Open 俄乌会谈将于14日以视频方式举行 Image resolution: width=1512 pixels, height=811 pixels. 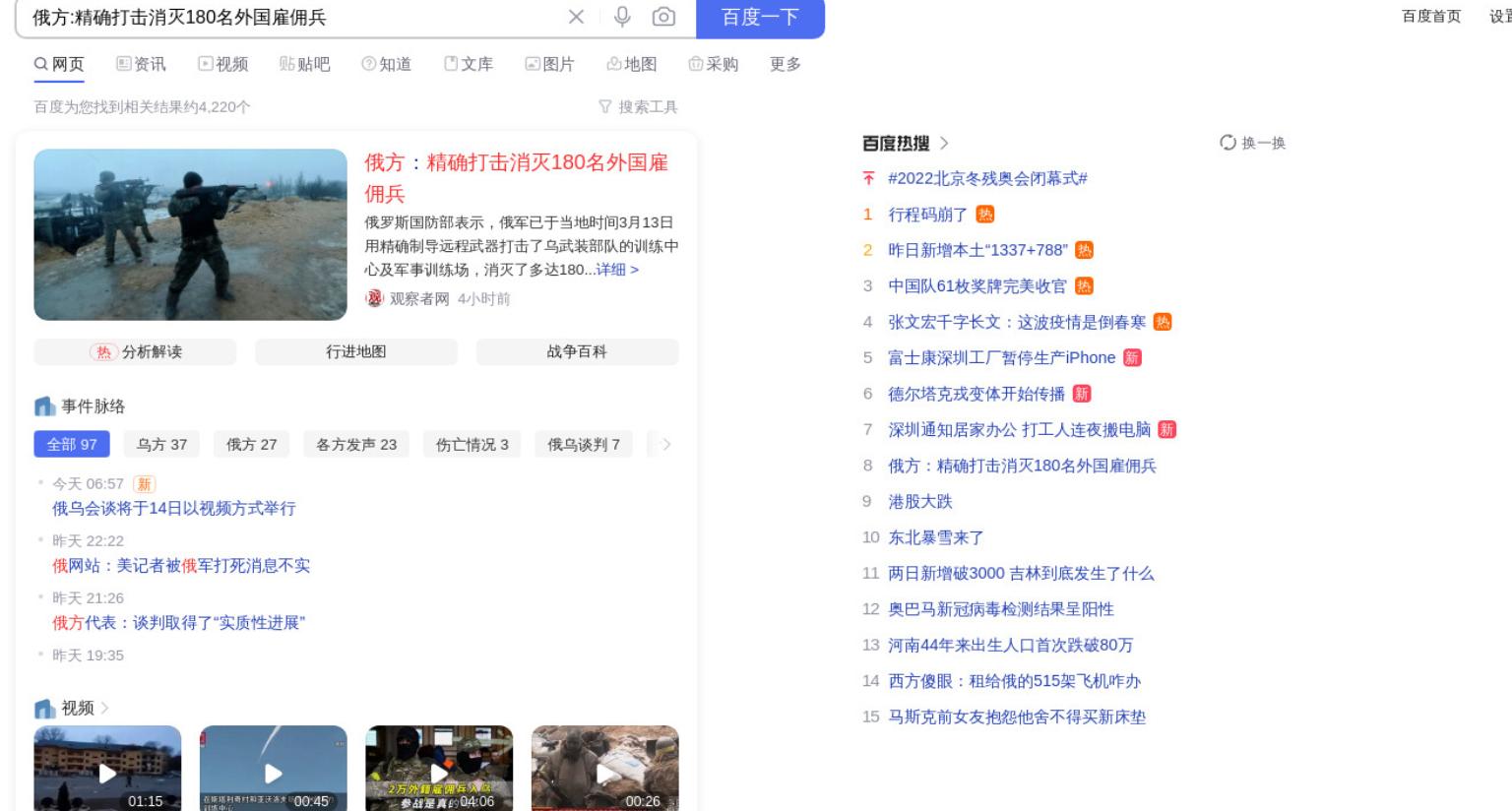click(x=174, y=508)
